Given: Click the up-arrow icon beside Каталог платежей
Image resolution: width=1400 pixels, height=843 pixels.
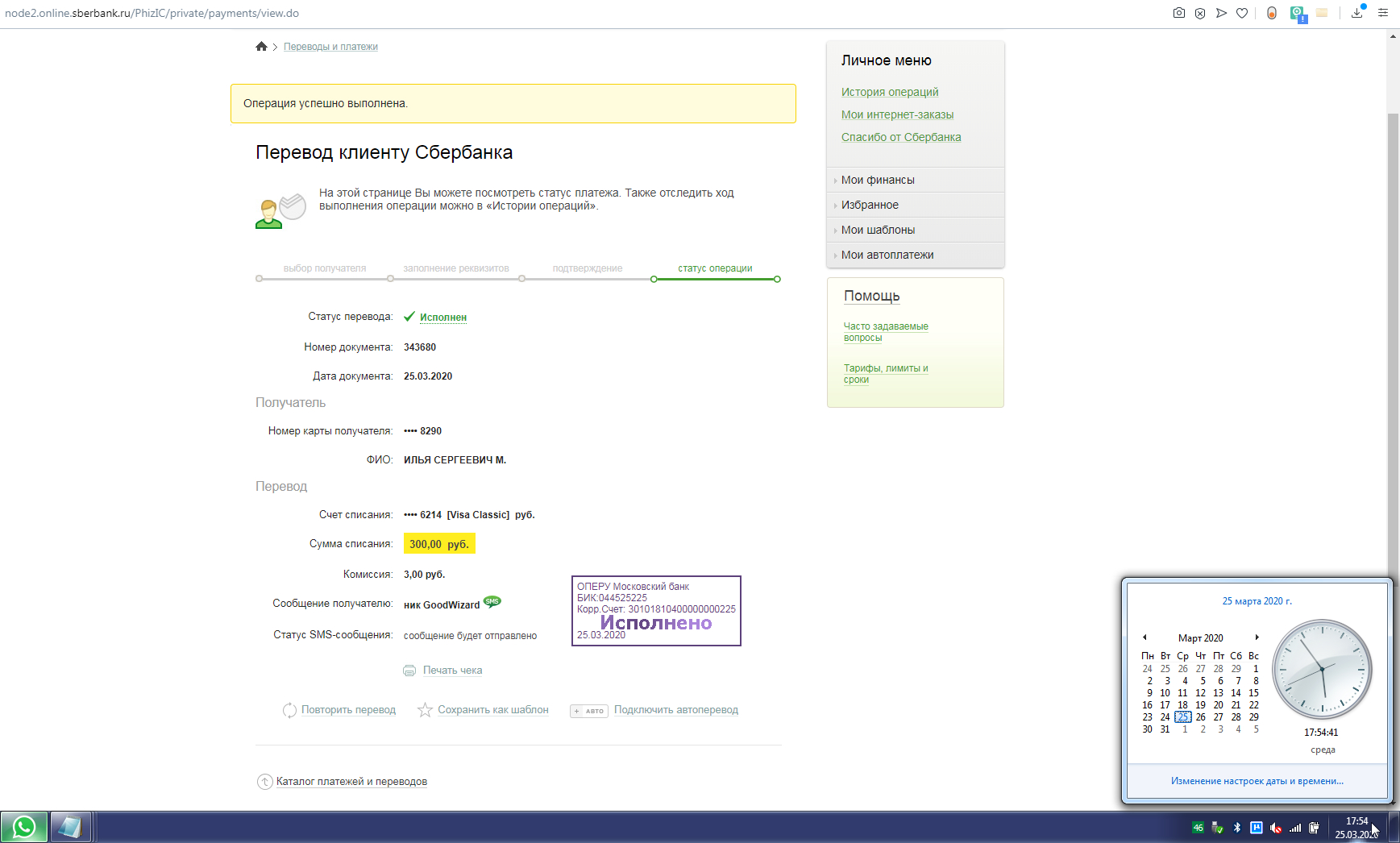Looking at the screenshot, I should 264,782.
